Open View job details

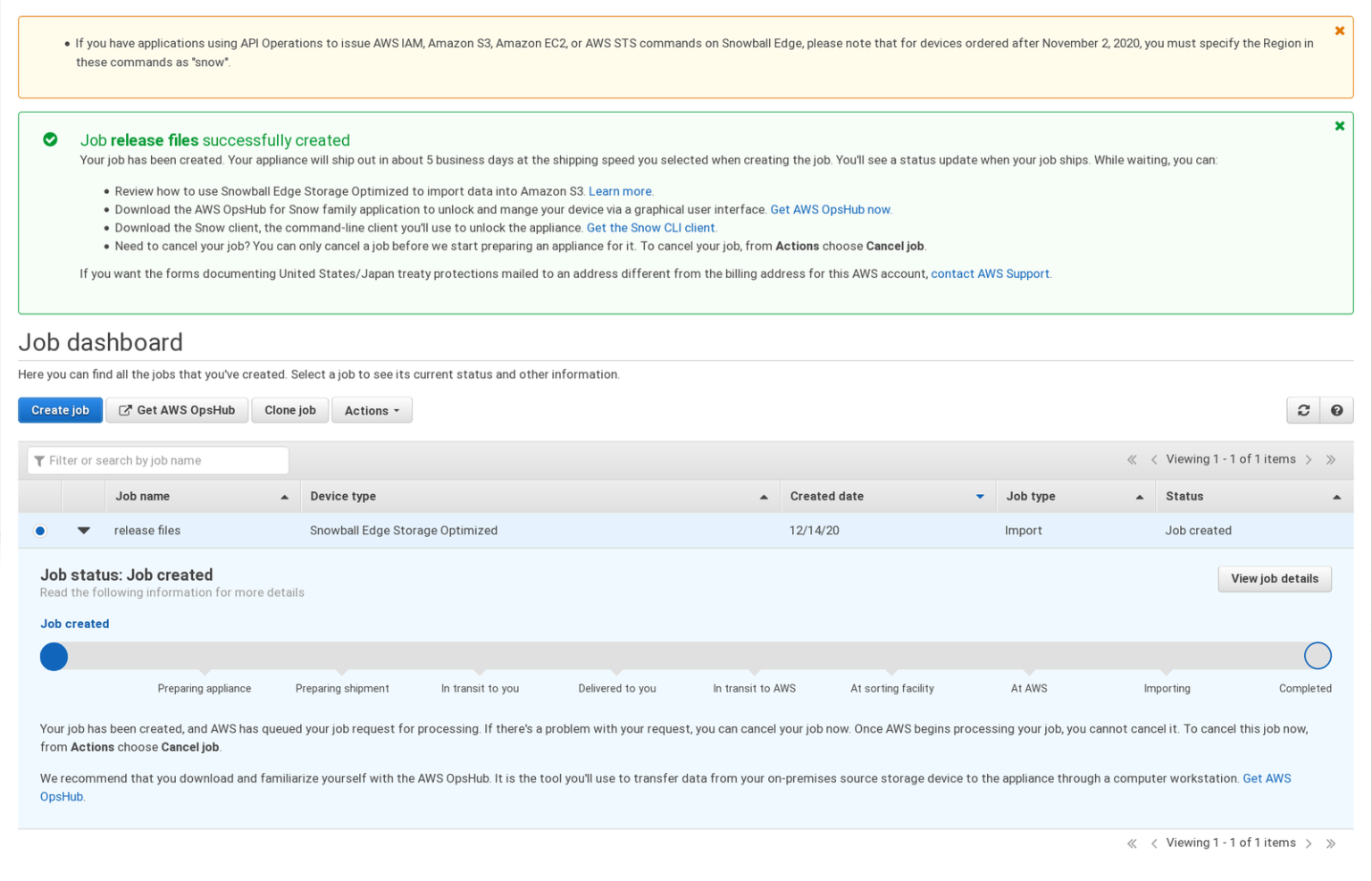1275,578
